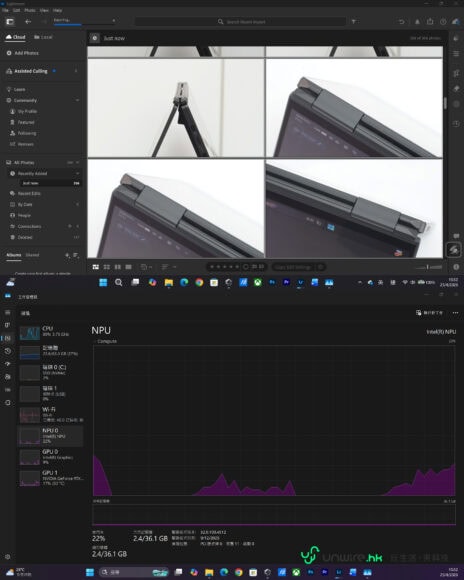Open Remixes under Community
464x580 pixels.
pyautogui.click(x=22, y=144)
